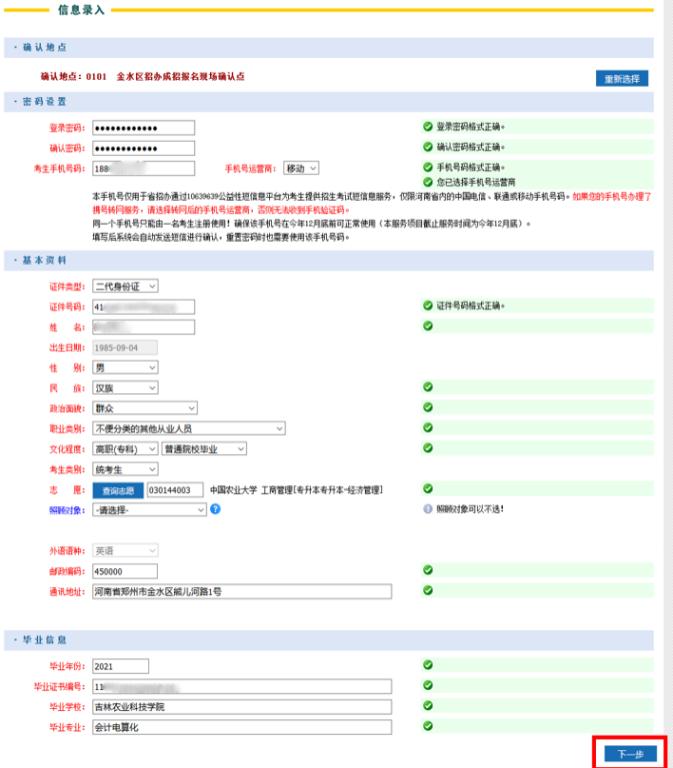673x768 pixels.
Task: Open the 手机号运营商 dropdown showing 移动
Action: [301, 168]
